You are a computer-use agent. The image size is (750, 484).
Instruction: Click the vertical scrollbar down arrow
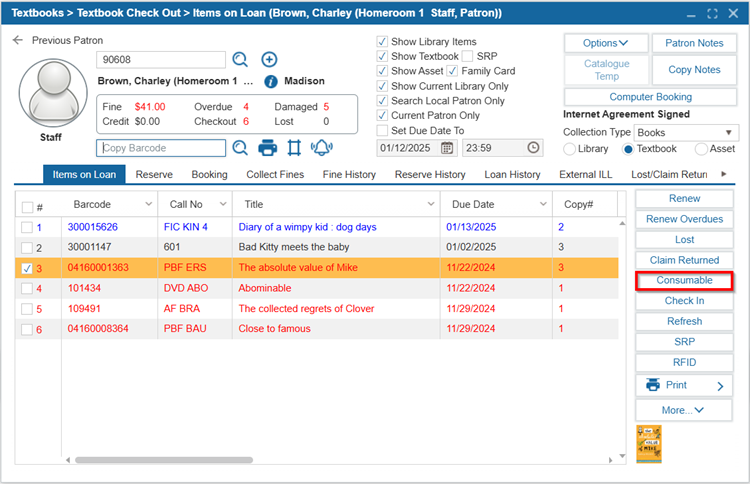[x=622, y=456]
